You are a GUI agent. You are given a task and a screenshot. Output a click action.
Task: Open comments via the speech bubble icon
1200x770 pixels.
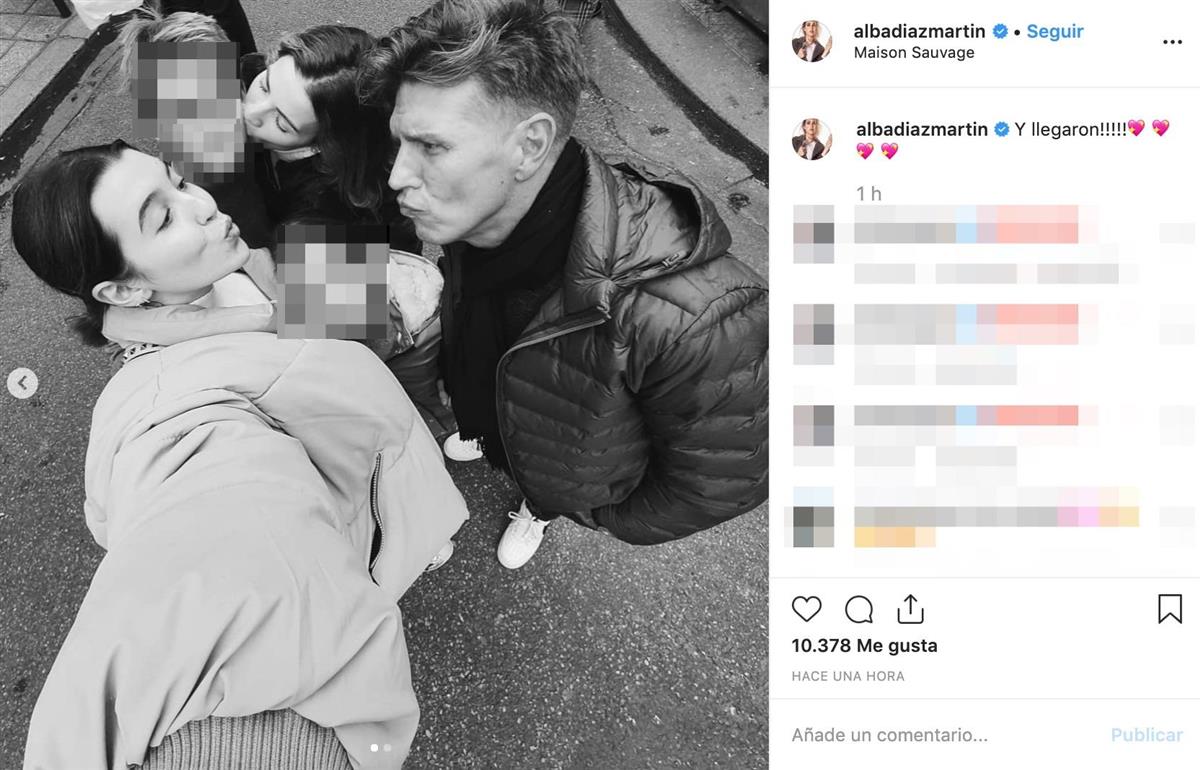pos(859,609)
